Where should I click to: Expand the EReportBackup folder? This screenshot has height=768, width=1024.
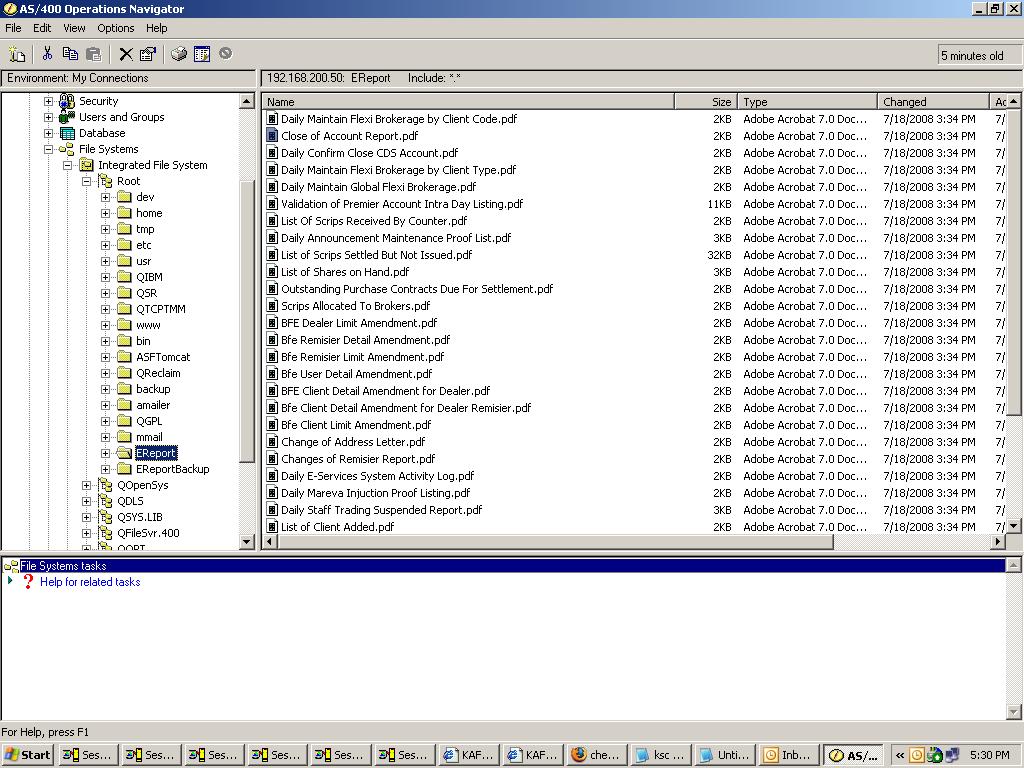coord(106,470)
